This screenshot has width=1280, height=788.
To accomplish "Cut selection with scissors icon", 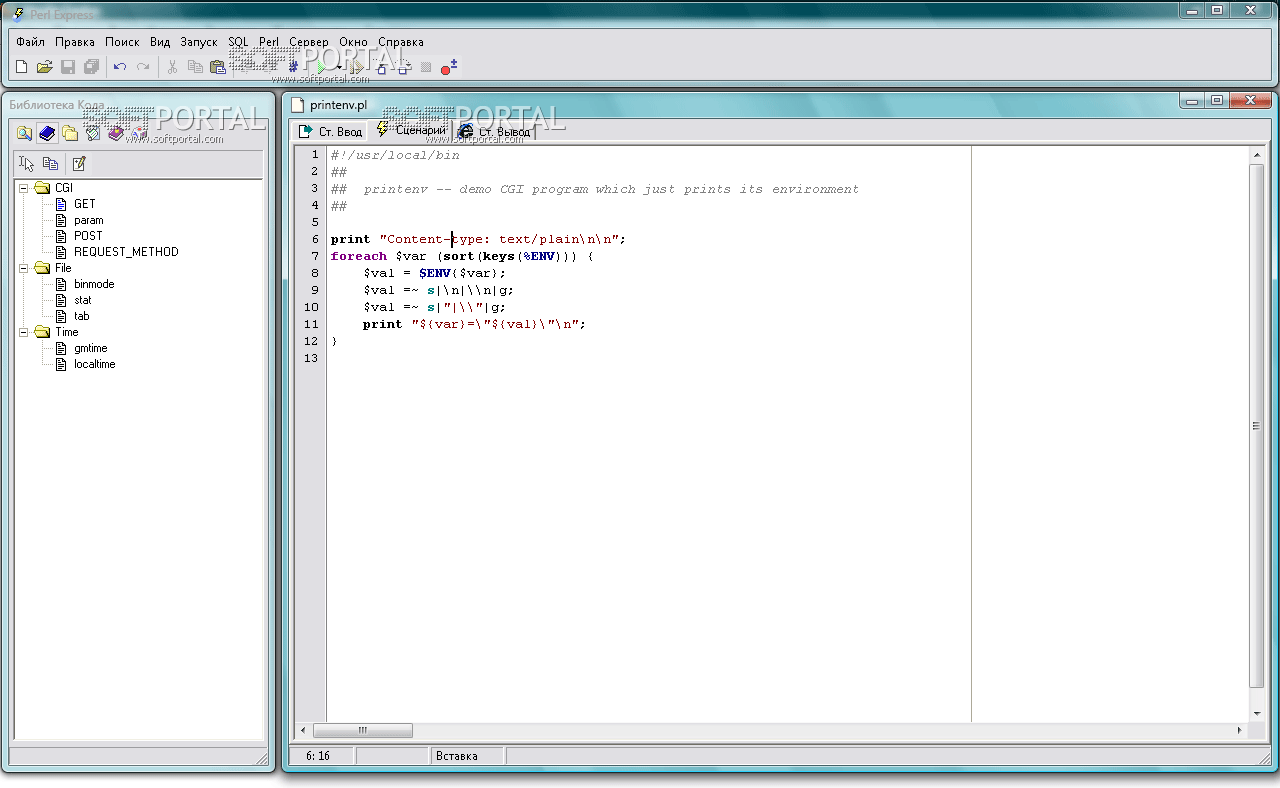I will click(172, 67).
